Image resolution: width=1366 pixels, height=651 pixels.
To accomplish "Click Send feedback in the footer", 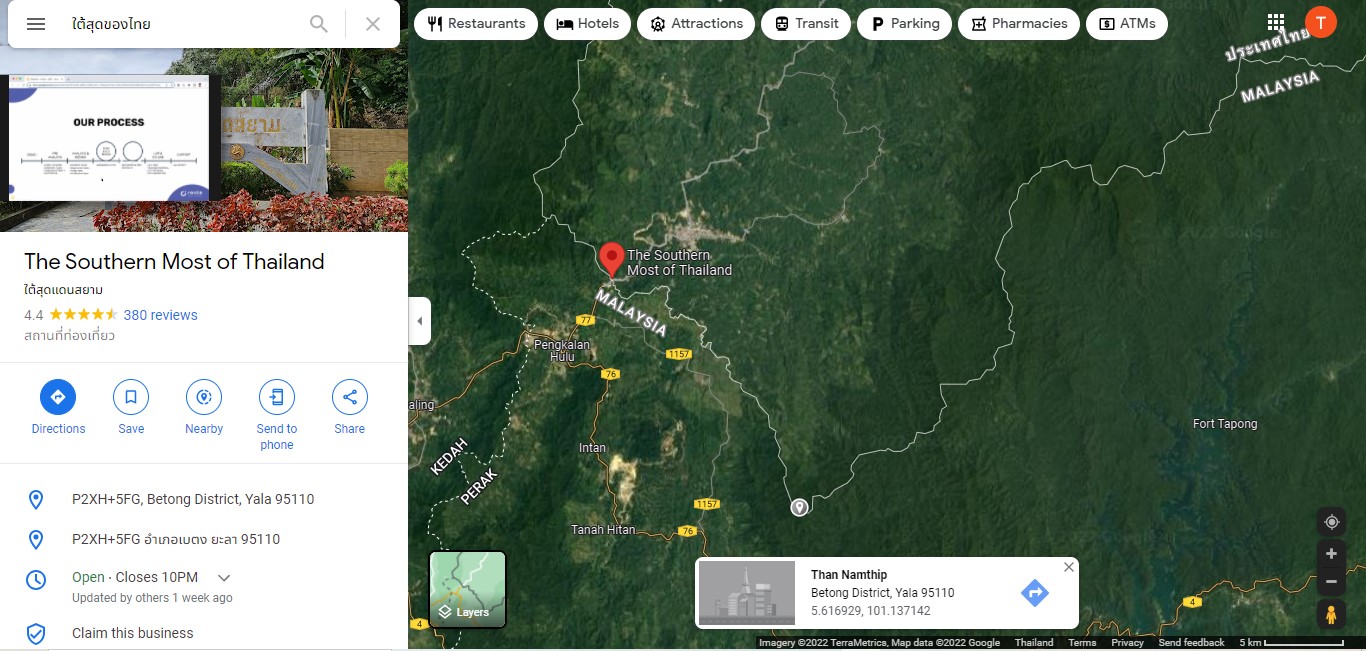I will (1191, 643).
